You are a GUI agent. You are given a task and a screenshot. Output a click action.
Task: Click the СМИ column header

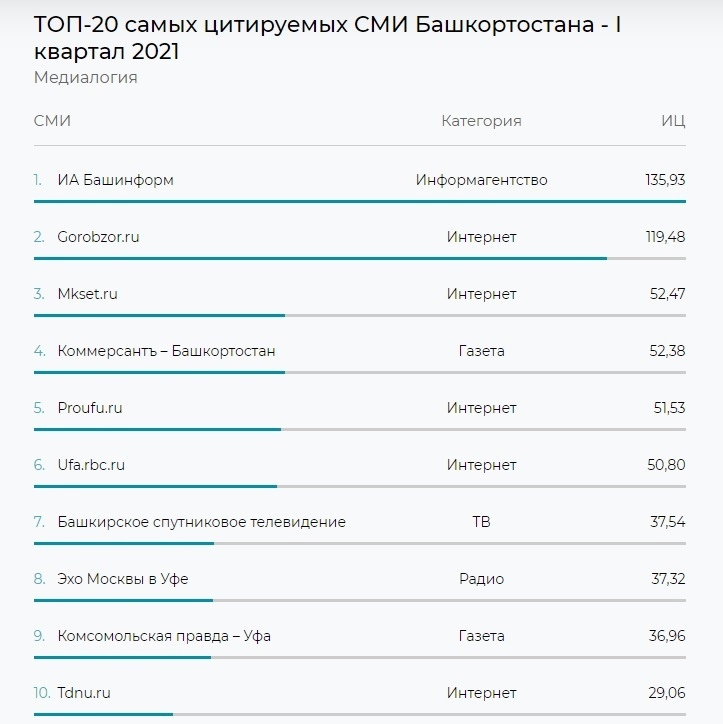tap(52, 121)
